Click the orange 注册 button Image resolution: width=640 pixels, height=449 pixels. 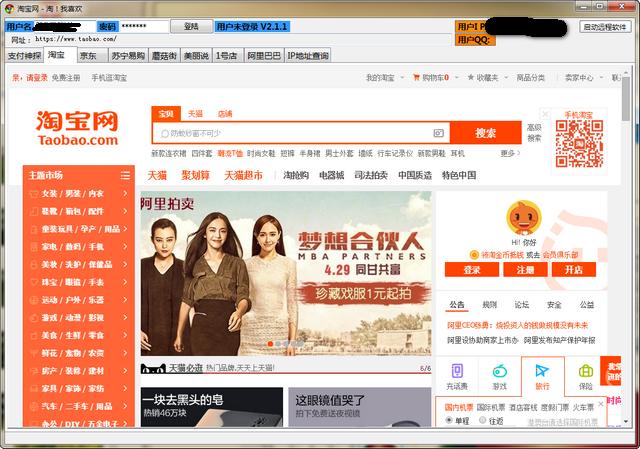click(525, 270)
